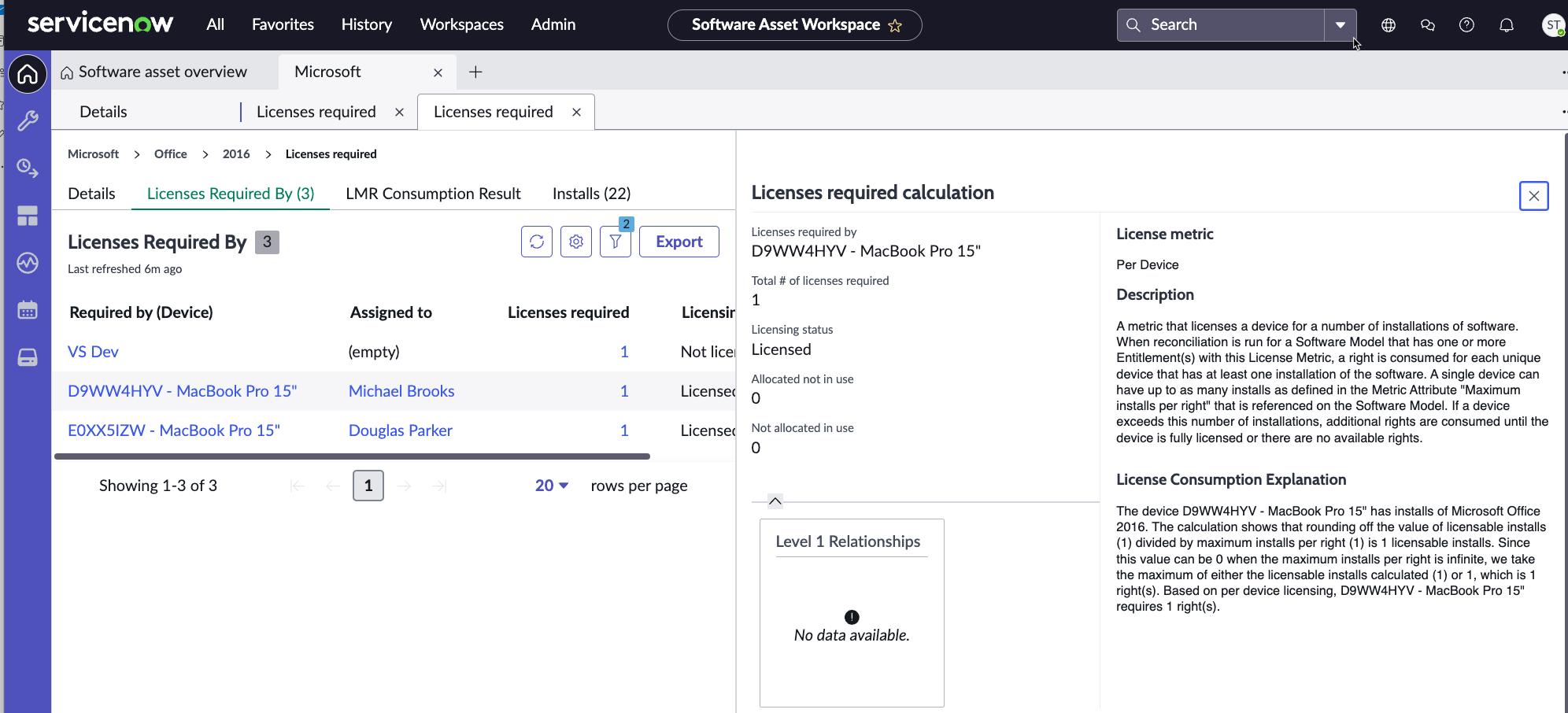Open the notifications bell

pos(1507,25)
